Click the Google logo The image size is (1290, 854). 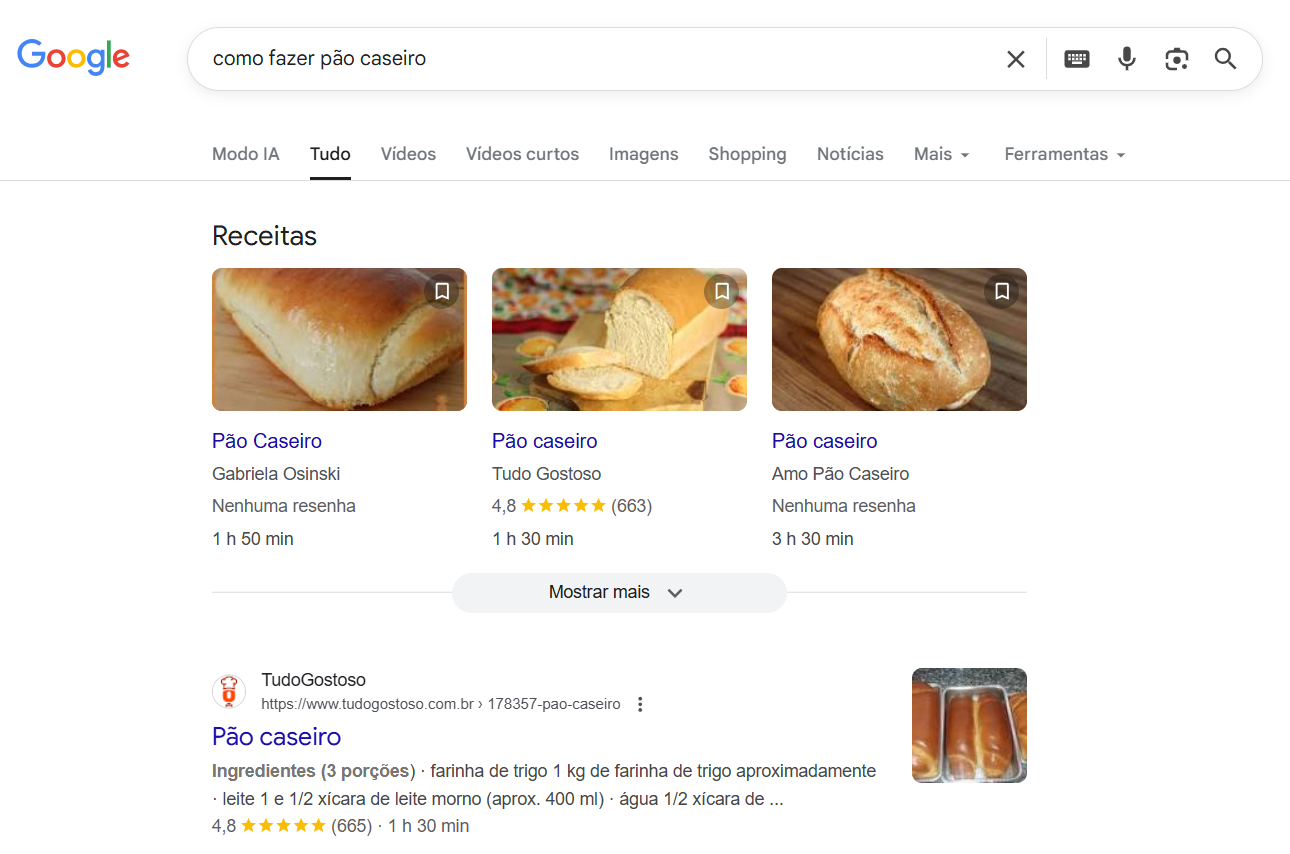73,57
